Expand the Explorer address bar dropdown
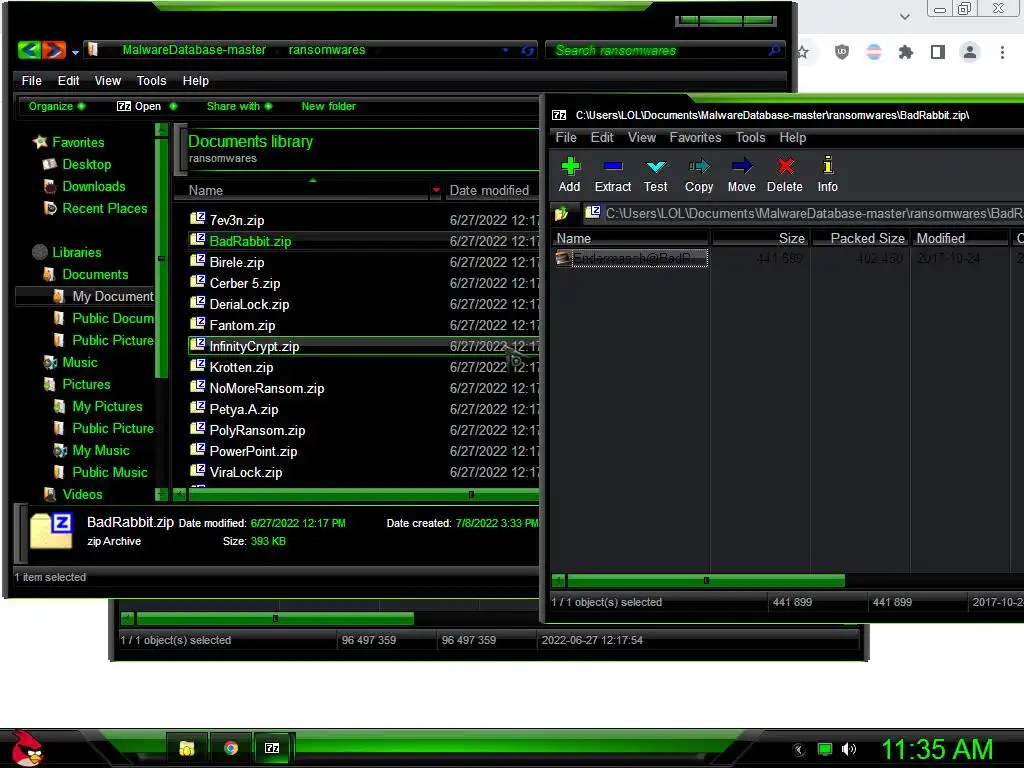The image size is (1024, 768). tap(505, 50)
